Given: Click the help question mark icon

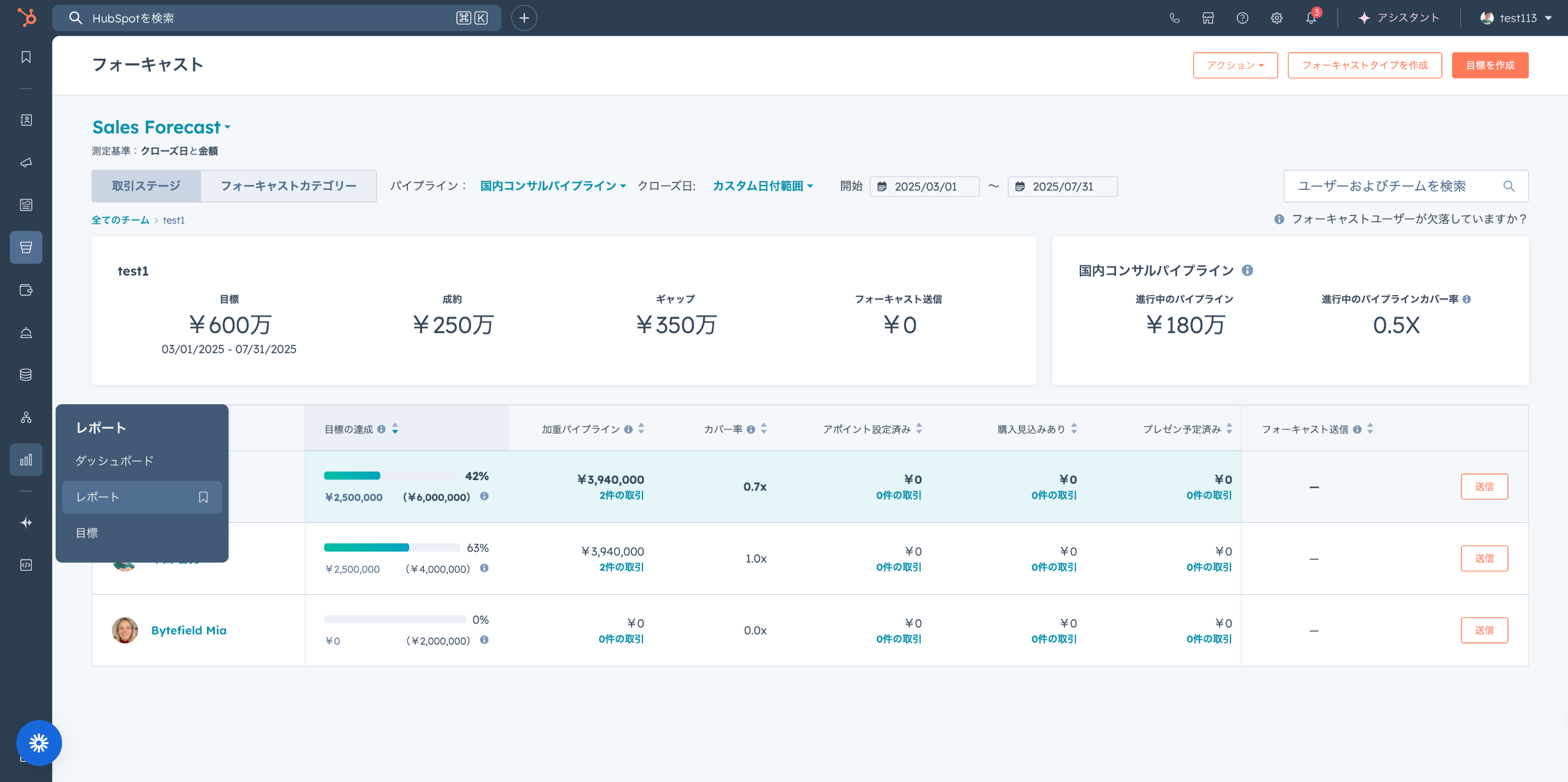Looking at the screenshot, I should coord(1242,18).
